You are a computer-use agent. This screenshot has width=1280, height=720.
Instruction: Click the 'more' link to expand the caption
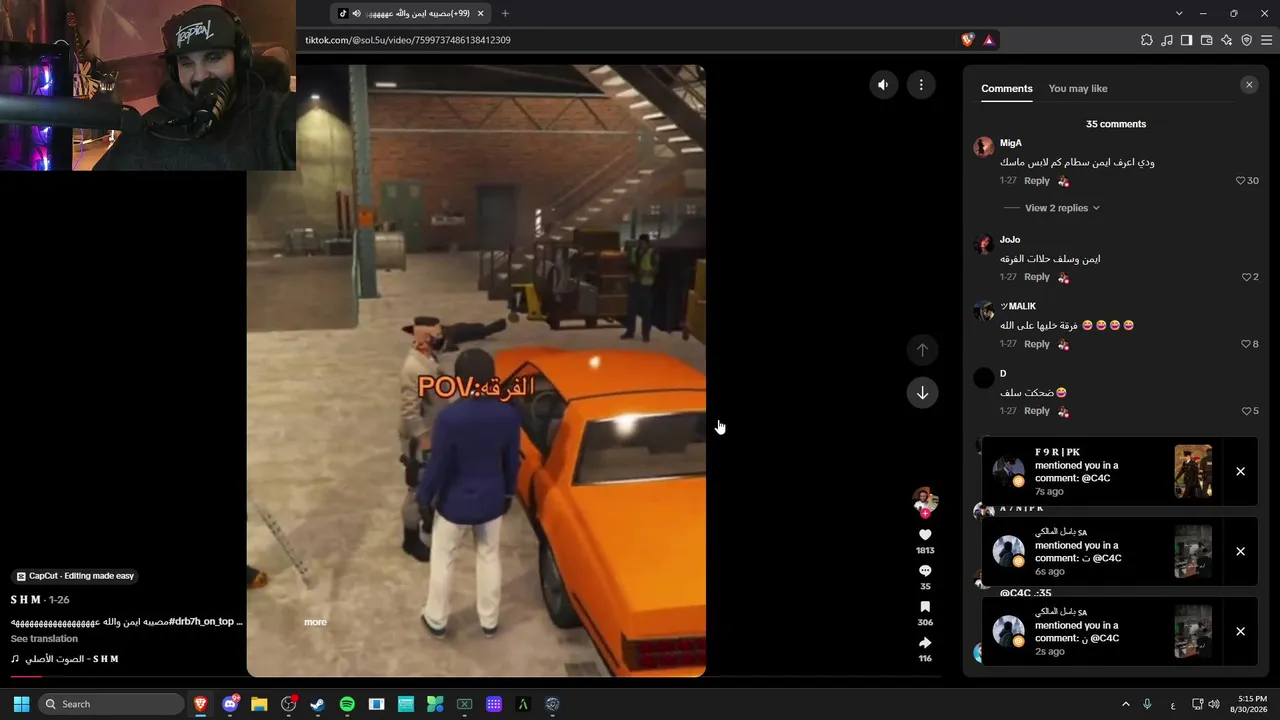(x=315, y=622)
